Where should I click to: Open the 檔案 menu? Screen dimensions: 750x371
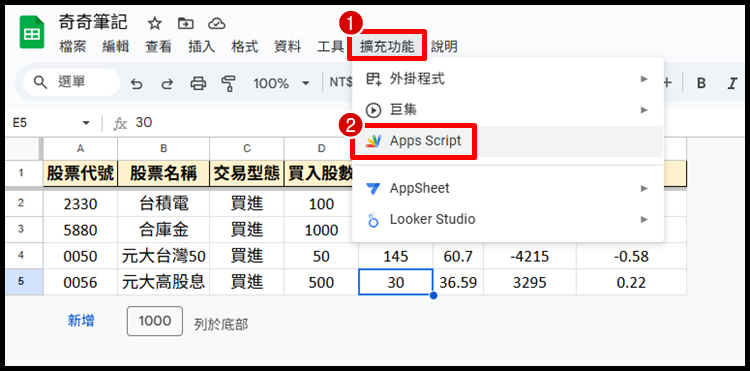click(x=73, y=46)
